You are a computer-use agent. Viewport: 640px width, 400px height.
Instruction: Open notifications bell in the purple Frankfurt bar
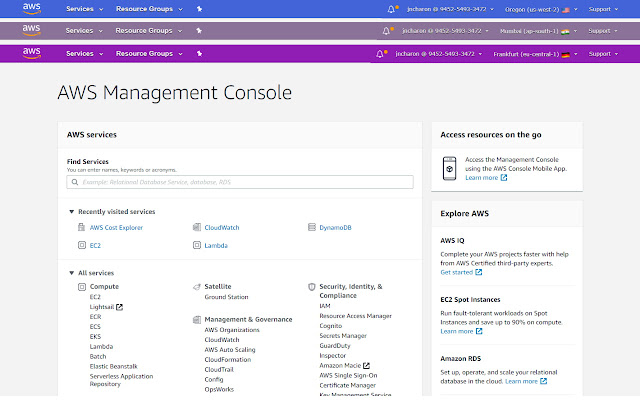click(x=380, y=54)
